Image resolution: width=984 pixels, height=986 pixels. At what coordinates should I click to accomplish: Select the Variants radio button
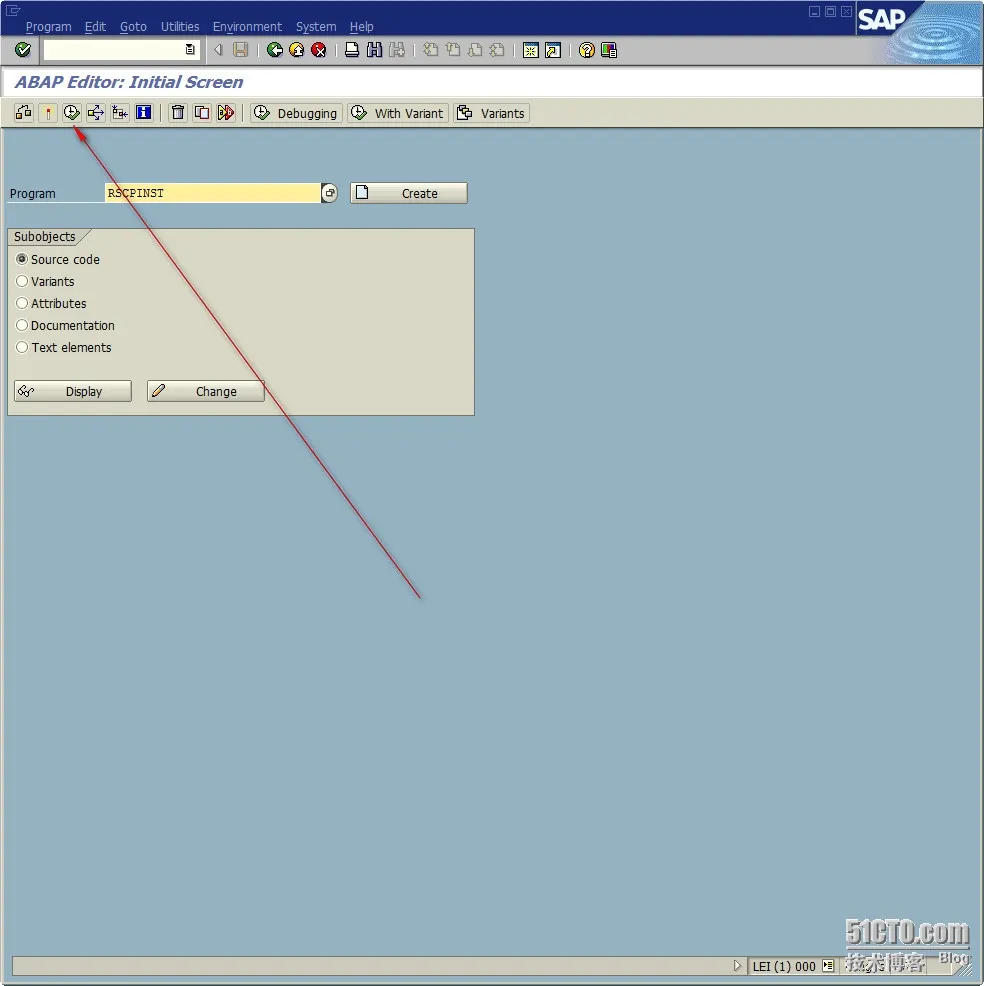(22, 281)
